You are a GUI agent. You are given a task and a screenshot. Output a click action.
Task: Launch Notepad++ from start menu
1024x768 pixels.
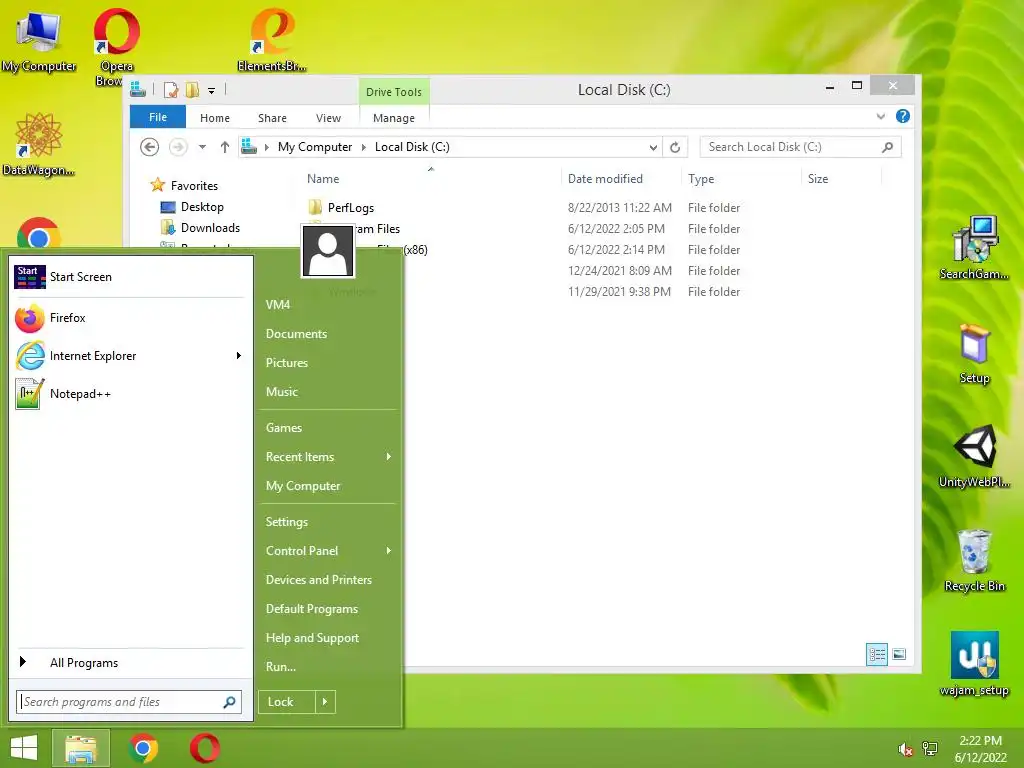129,394
